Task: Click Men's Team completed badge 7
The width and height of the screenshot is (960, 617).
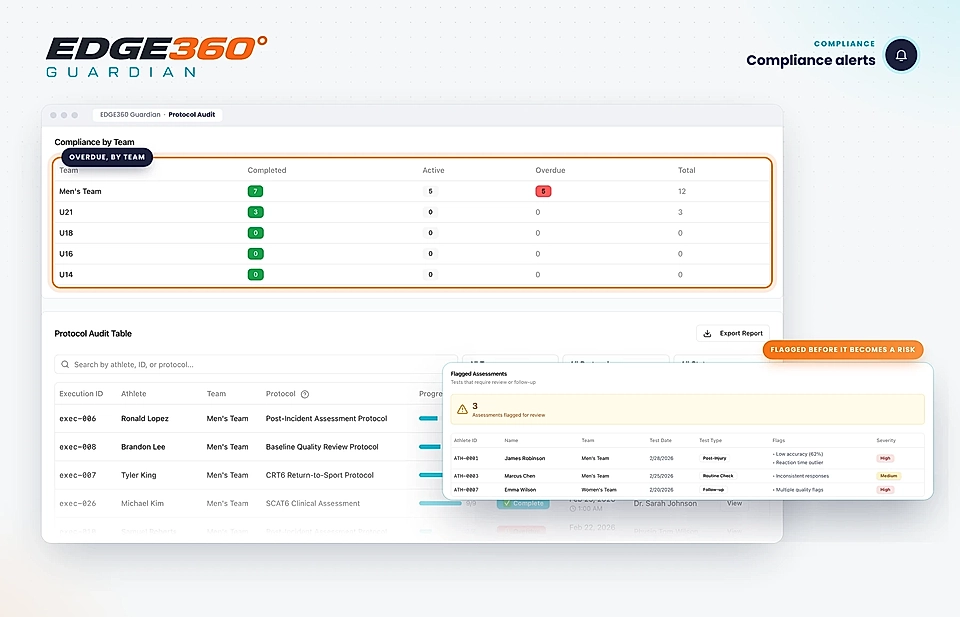Action: (255, 191)
